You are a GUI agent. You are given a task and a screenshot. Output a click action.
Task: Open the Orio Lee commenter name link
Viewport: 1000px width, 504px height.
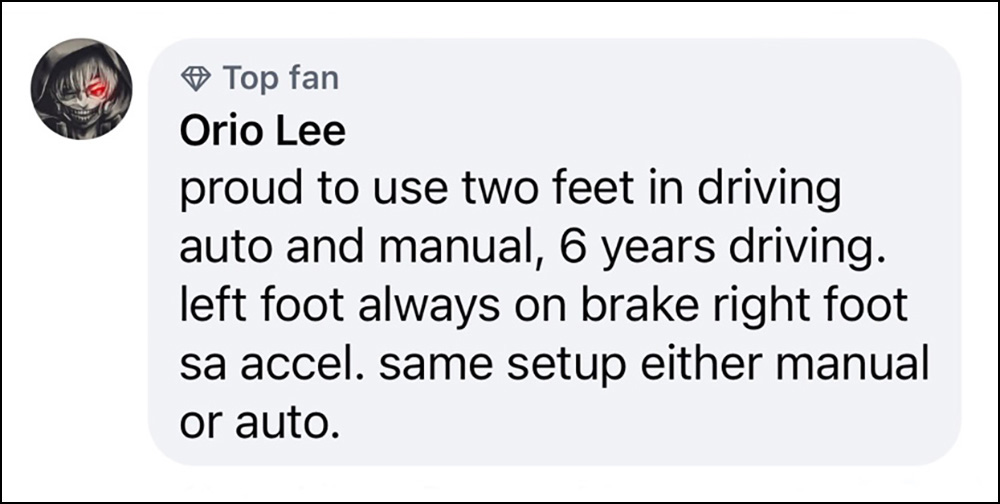pyautogui.click(x=263, y=132)
